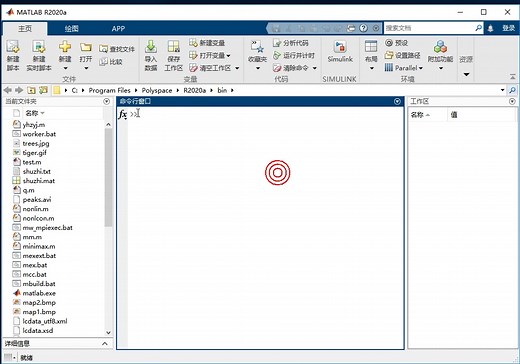Click the 导入数据 (Import Data) icon
The image size is (520, 364).
[x=151, y=47]
